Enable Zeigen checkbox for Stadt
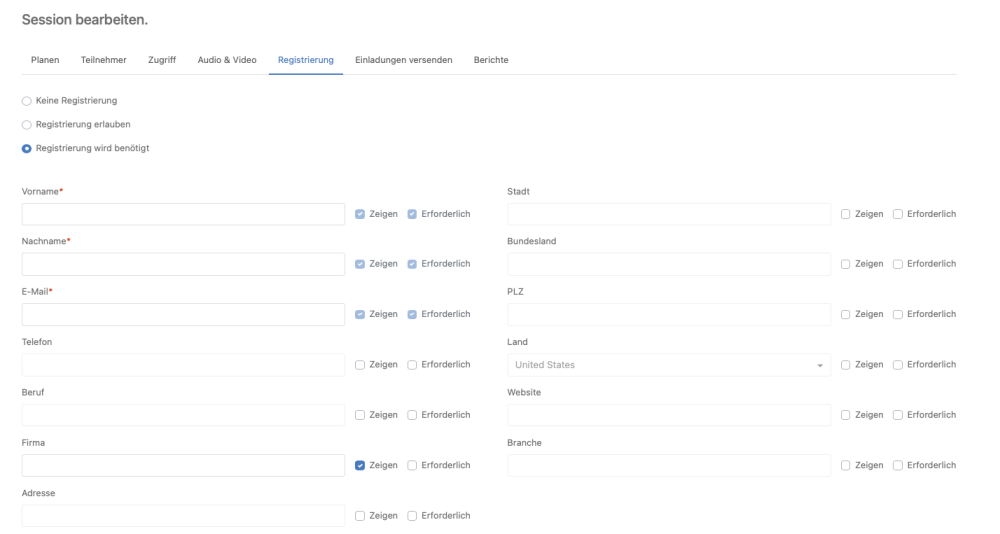 pyautogui.click(x=846, y=214)
